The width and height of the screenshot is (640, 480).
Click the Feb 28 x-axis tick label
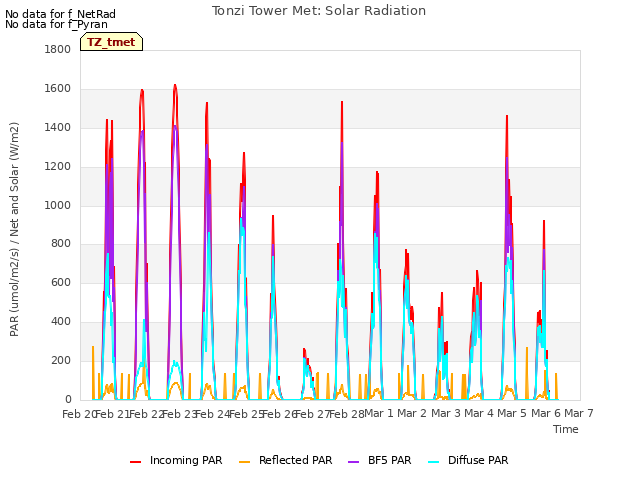[347, 414]
